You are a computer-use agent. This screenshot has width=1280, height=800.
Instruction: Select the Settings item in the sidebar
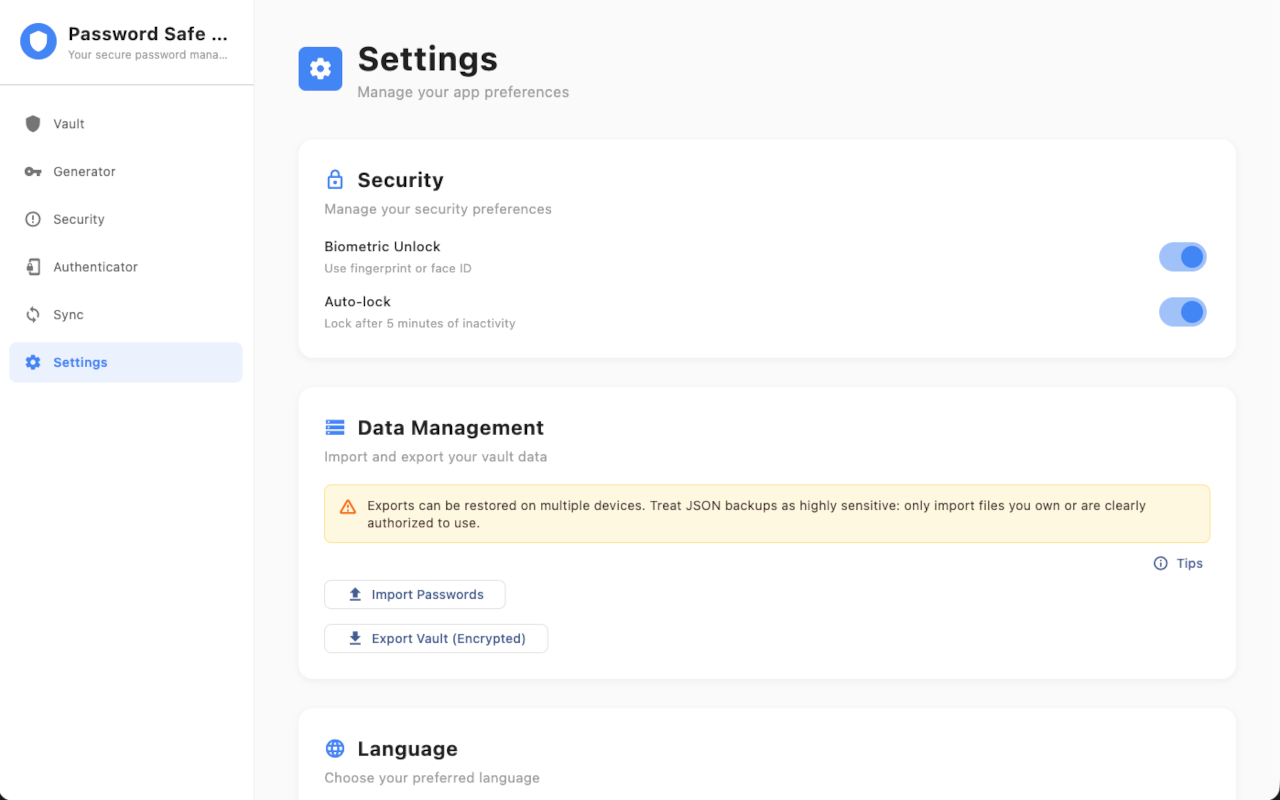(x=126, y=362)
